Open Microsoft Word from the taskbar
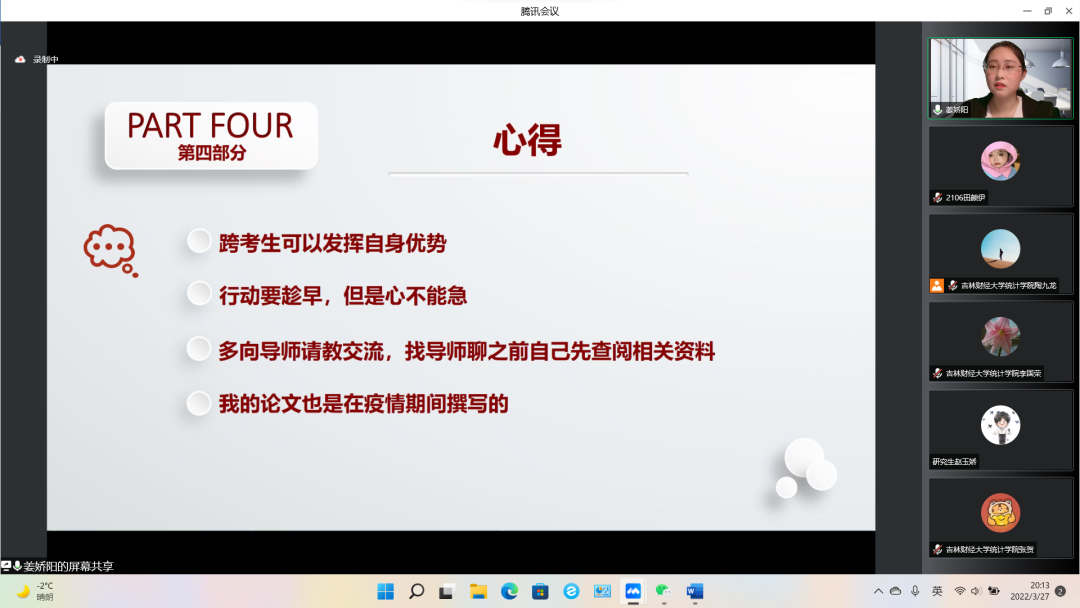 point(694,591)
